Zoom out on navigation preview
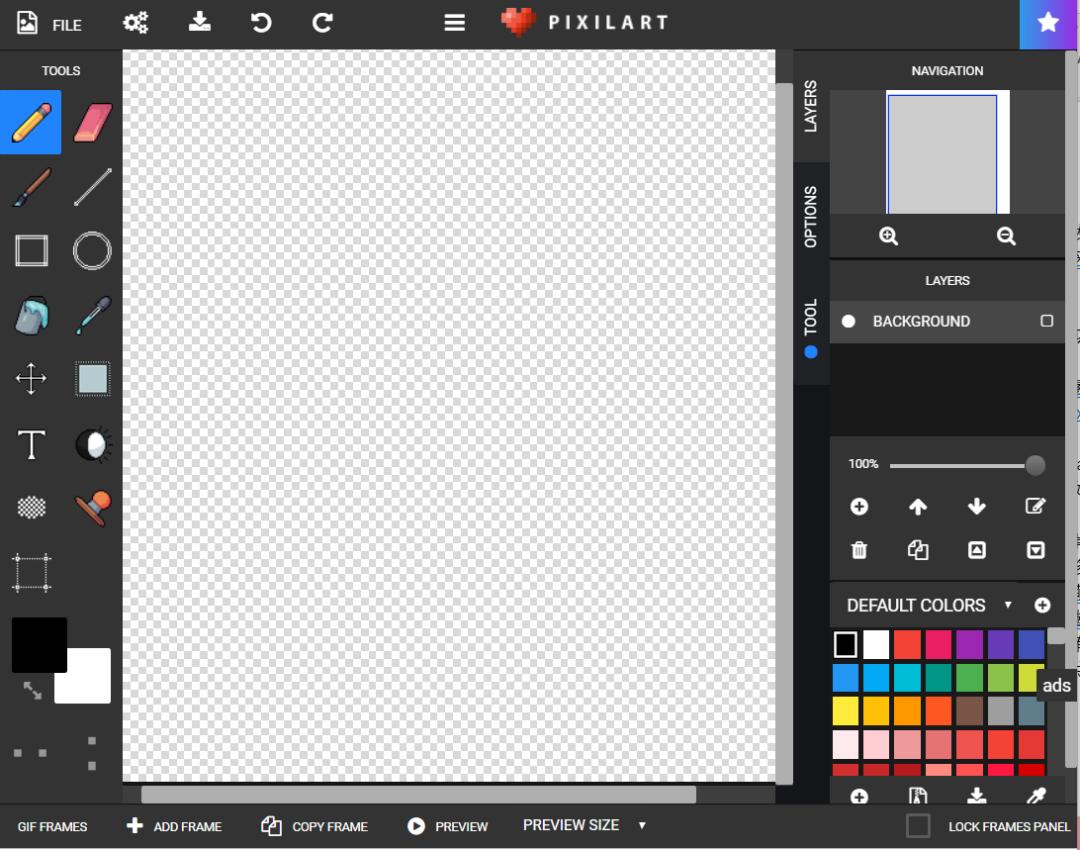Viewport: 1080px width, 850px height. (x=1006, y=236)
